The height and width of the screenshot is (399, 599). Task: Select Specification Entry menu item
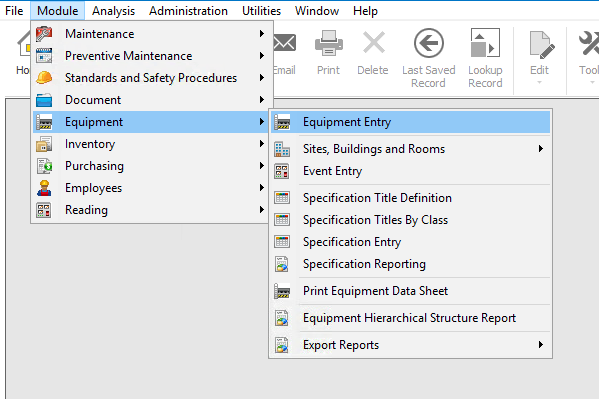[x=410, y=242]
